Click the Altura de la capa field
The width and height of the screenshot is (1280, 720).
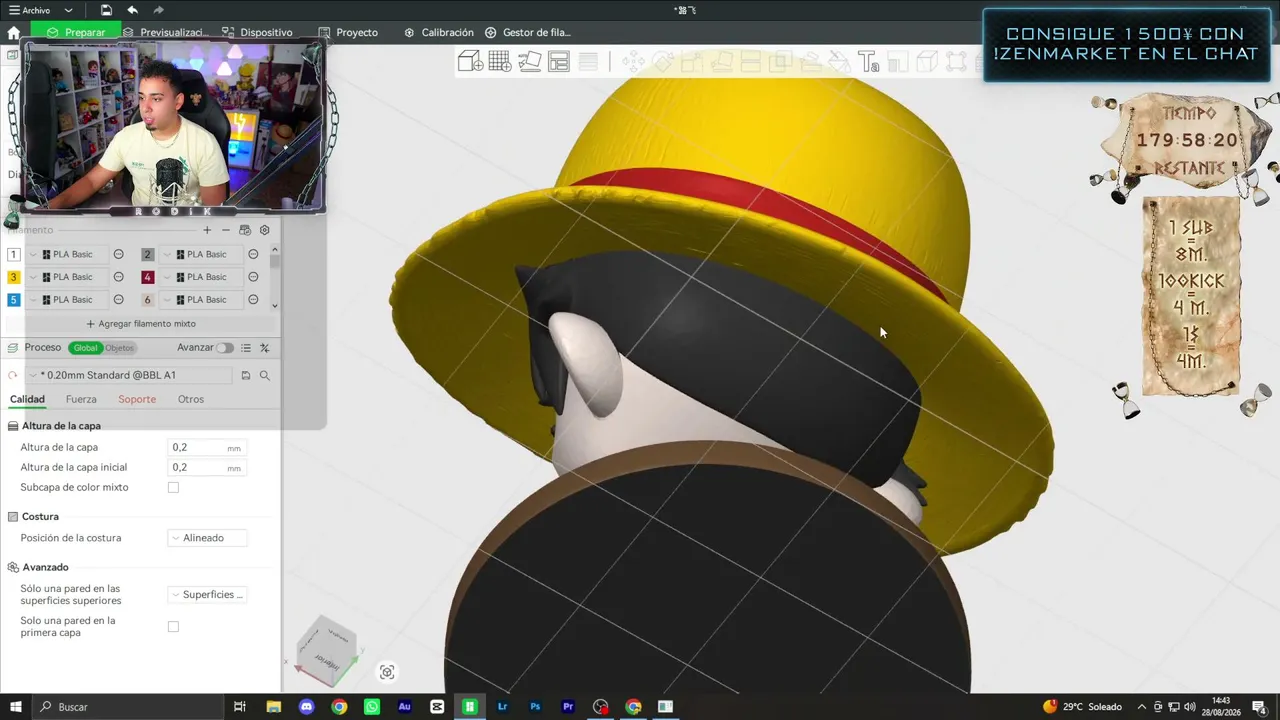[206, 448]
